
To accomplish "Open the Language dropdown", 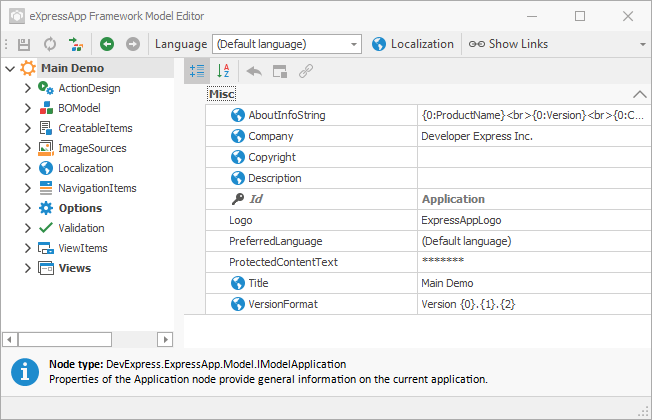I will [x=354, y=44].
